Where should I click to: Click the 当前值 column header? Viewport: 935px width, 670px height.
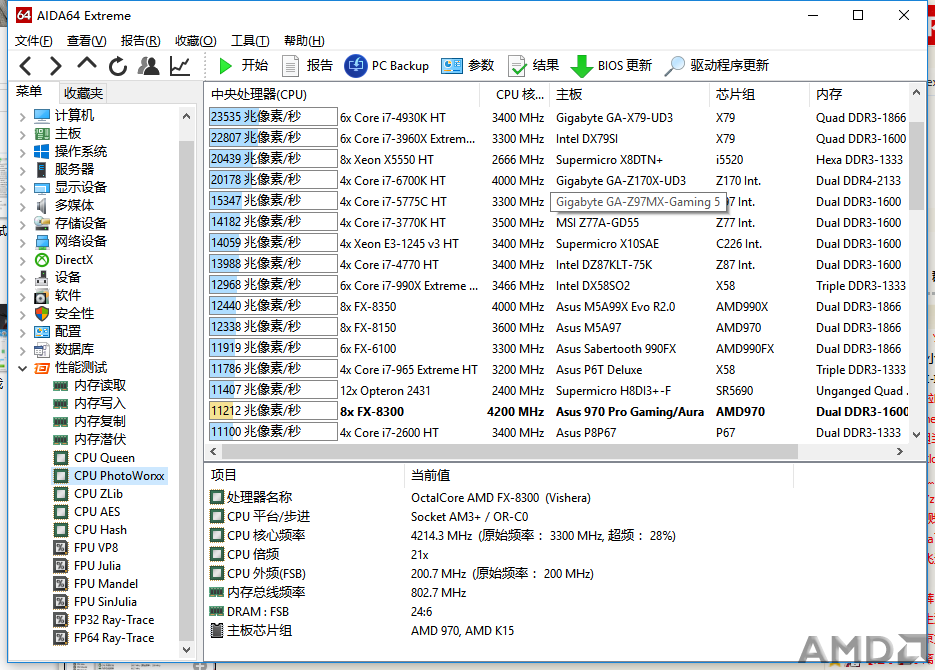[599, 475]
